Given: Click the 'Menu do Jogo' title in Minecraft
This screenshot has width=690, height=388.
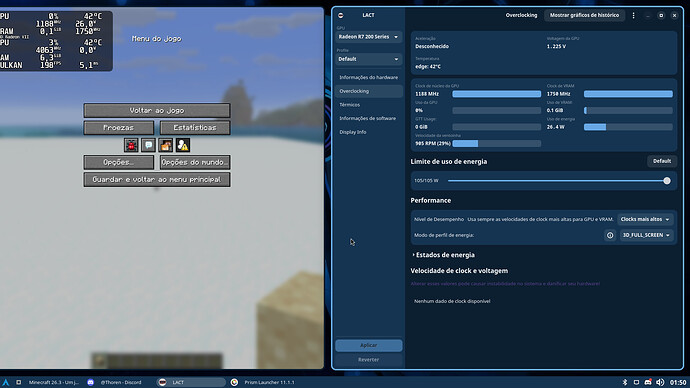Looking at the screenshot, I should click(x=157, y=39).
